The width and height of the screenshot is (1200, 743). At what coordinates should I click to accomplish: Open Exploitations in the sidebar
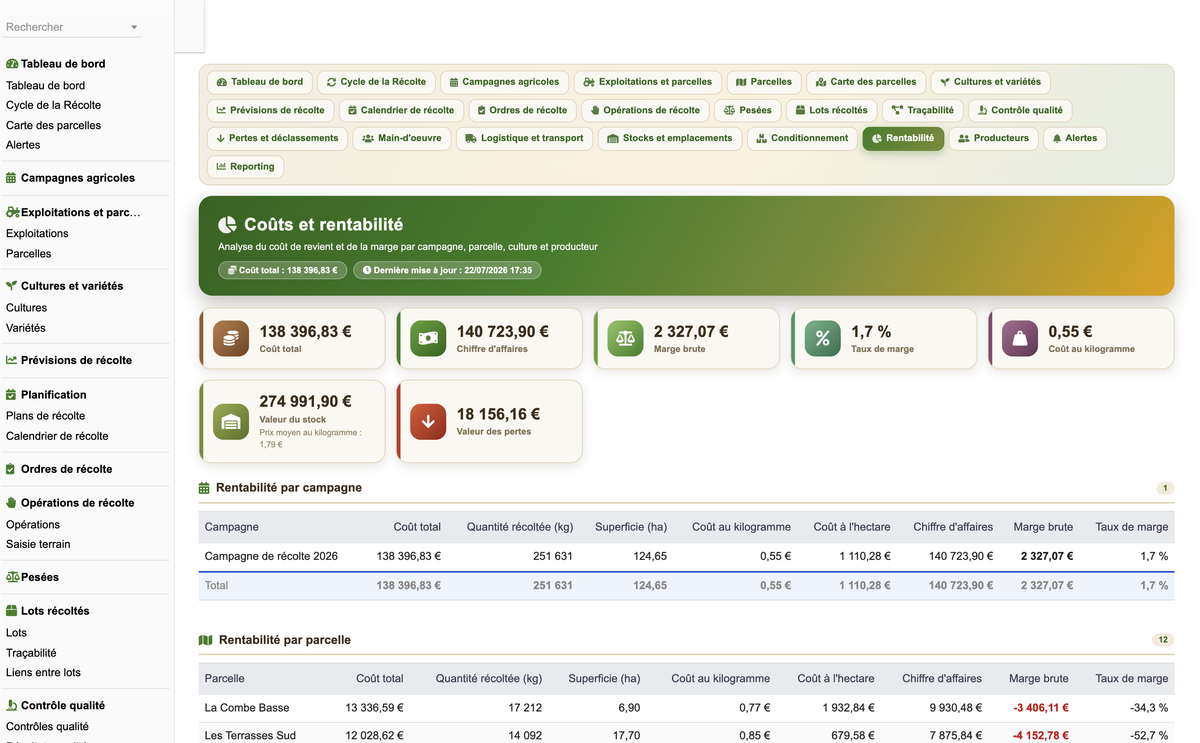(x=37, y=233)
